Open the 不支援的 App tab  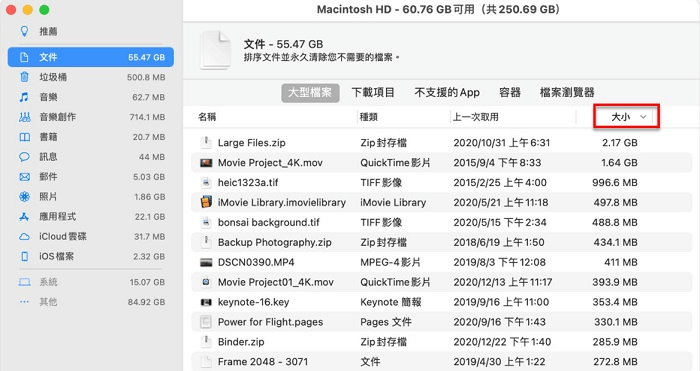coord(447,92)
